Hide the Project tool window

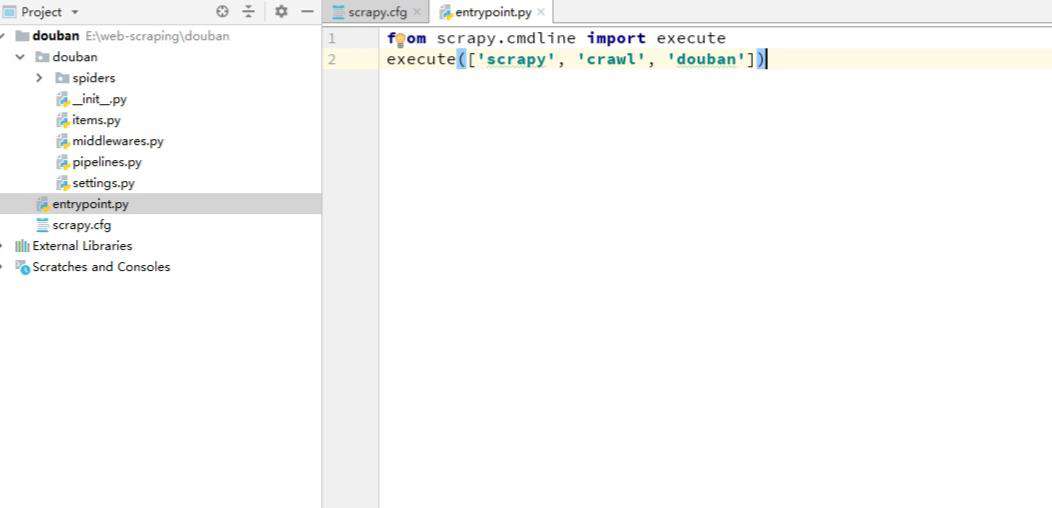click(307, 11)
